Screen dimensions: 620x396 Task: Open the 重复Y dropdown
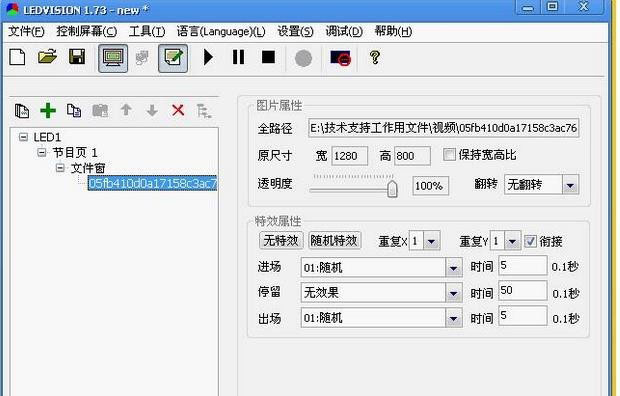point(512,241)
